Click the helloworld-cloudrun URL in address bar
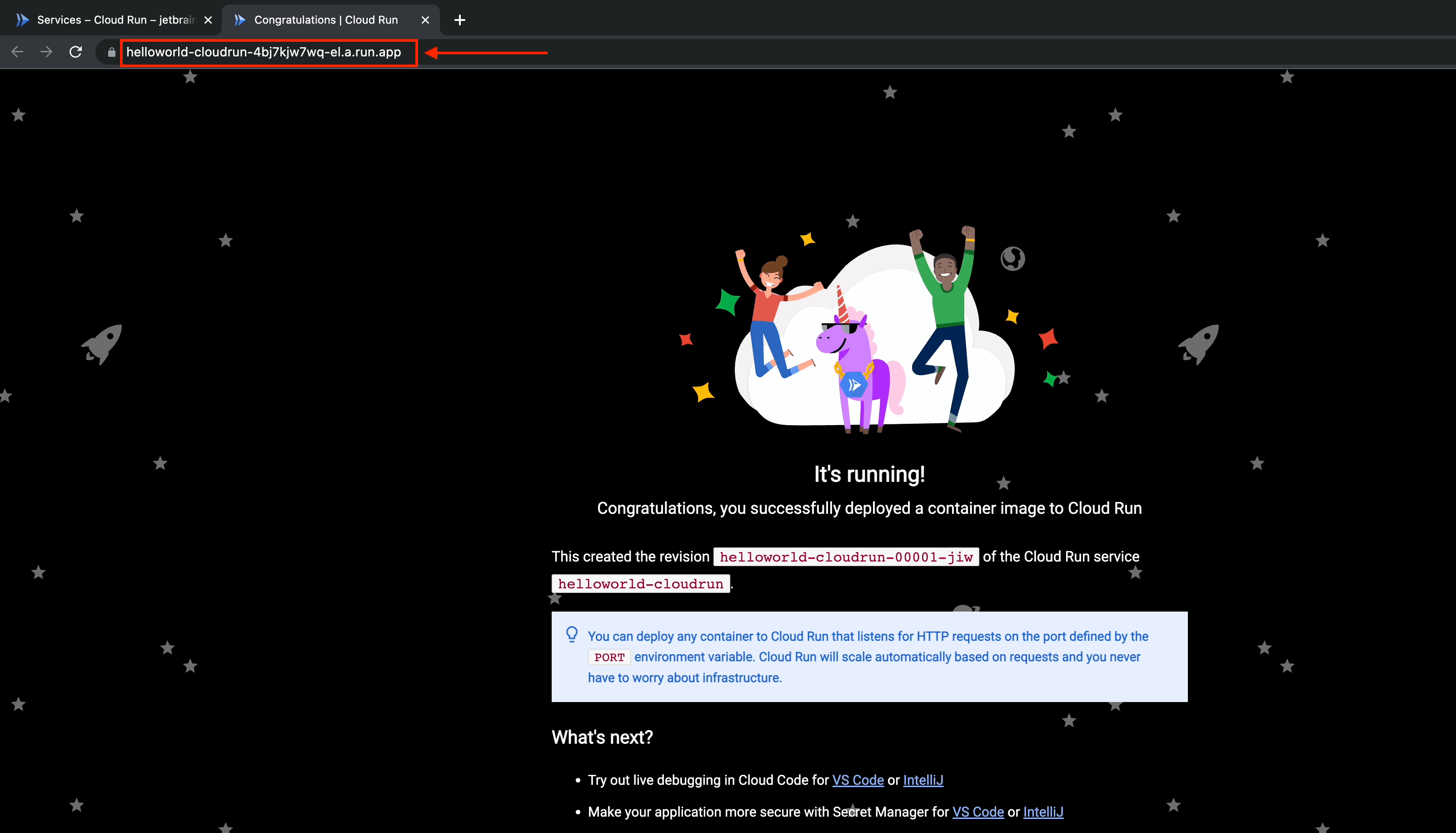 tap(264, 52)
